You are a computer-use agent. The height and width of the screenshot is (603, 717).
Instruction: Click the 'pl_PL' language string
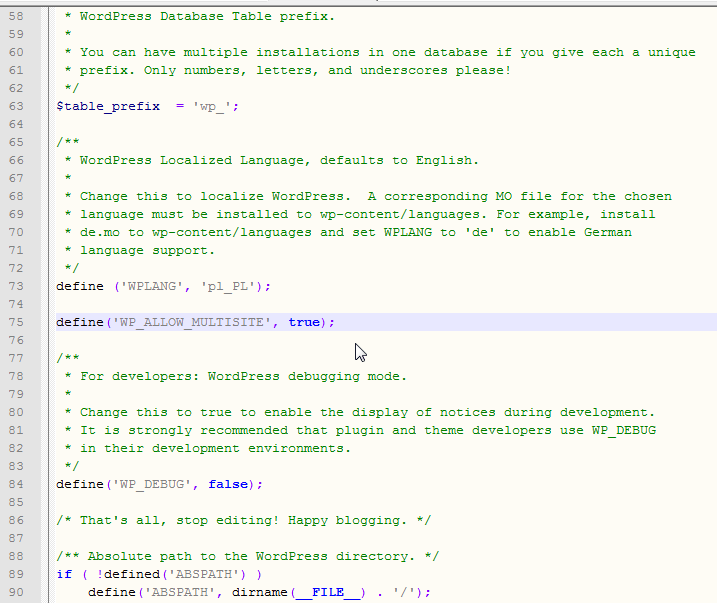pyautogui.click(x=228, y=287)
